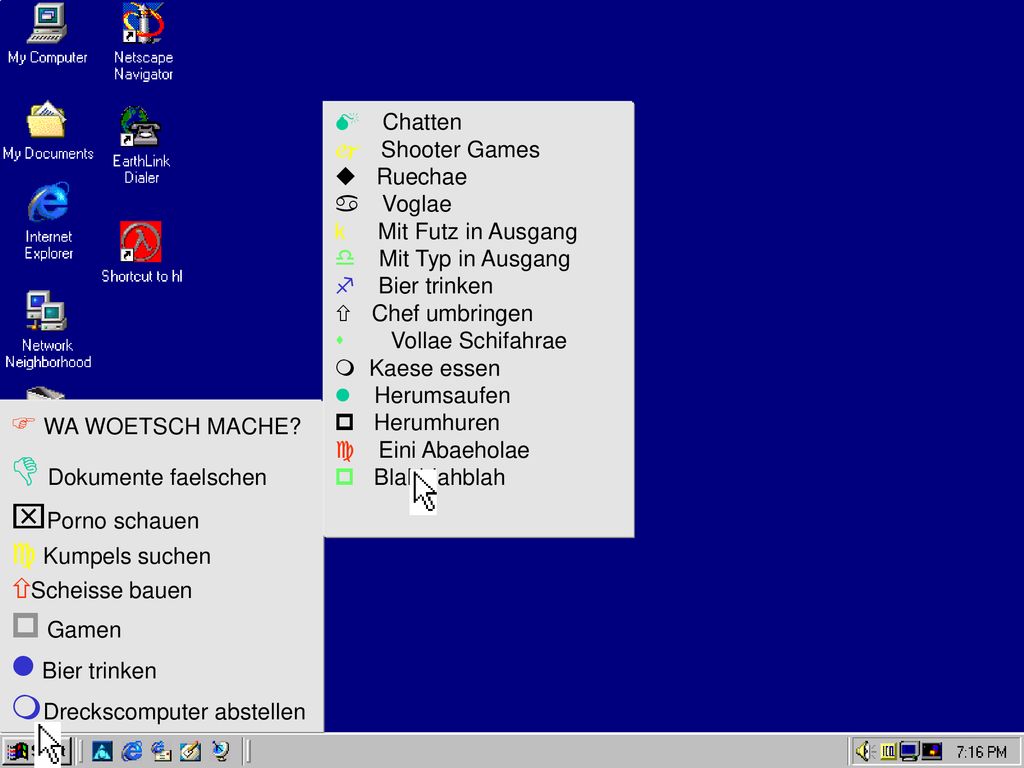This screenshot has height=768, width=1024.
Task: Click the Cancer symbol beside Voglae
Action: 347,204
